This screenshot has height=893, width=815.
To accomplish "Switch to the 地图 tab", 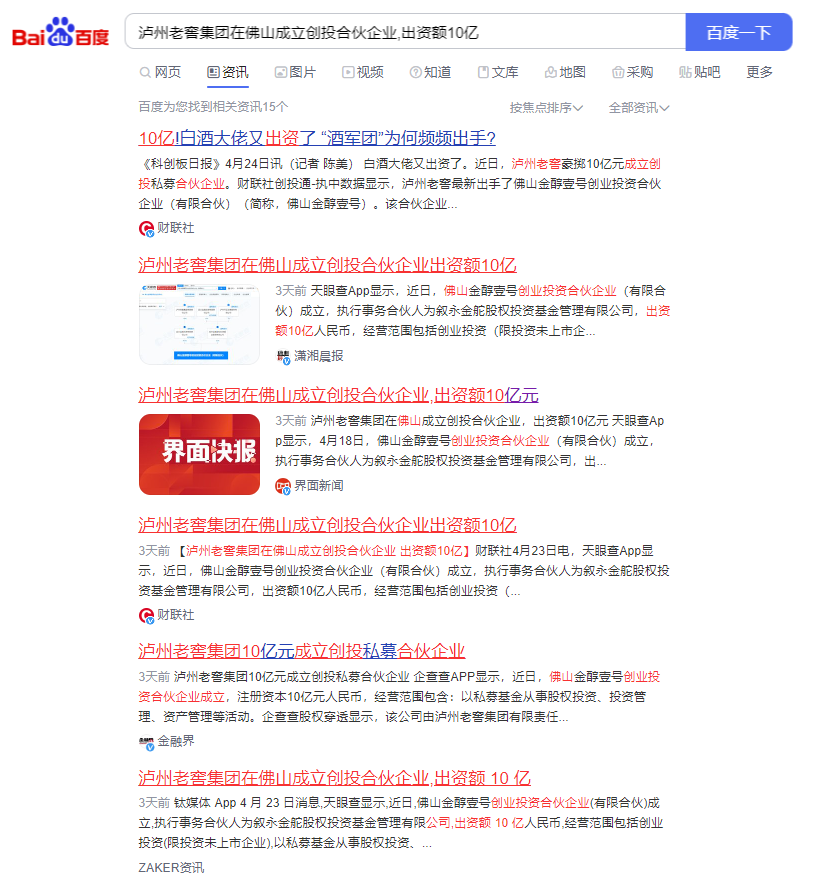I will click(565, 72).
